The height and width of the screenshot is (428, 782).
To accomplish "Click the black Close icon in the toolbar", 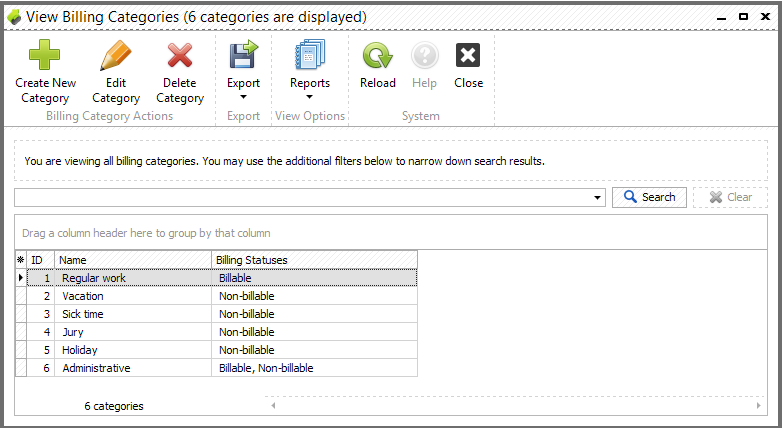I will coord(468,55).
